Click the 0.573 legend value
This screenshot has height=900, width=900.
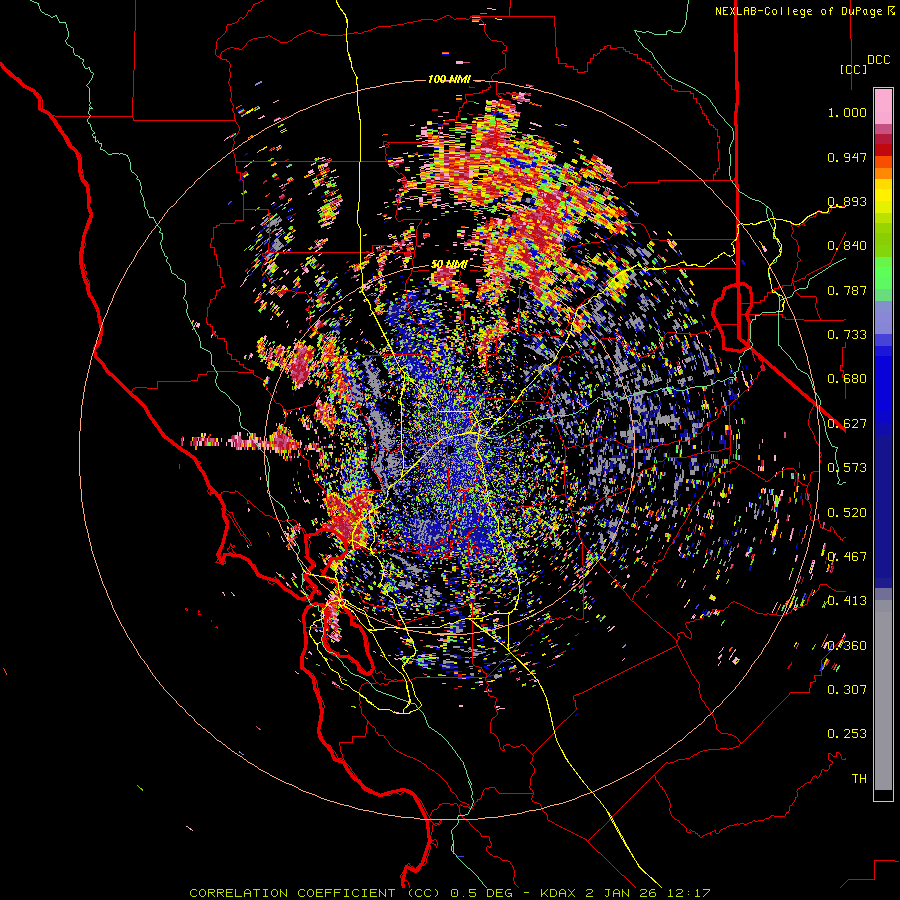[x=847, y=468]
